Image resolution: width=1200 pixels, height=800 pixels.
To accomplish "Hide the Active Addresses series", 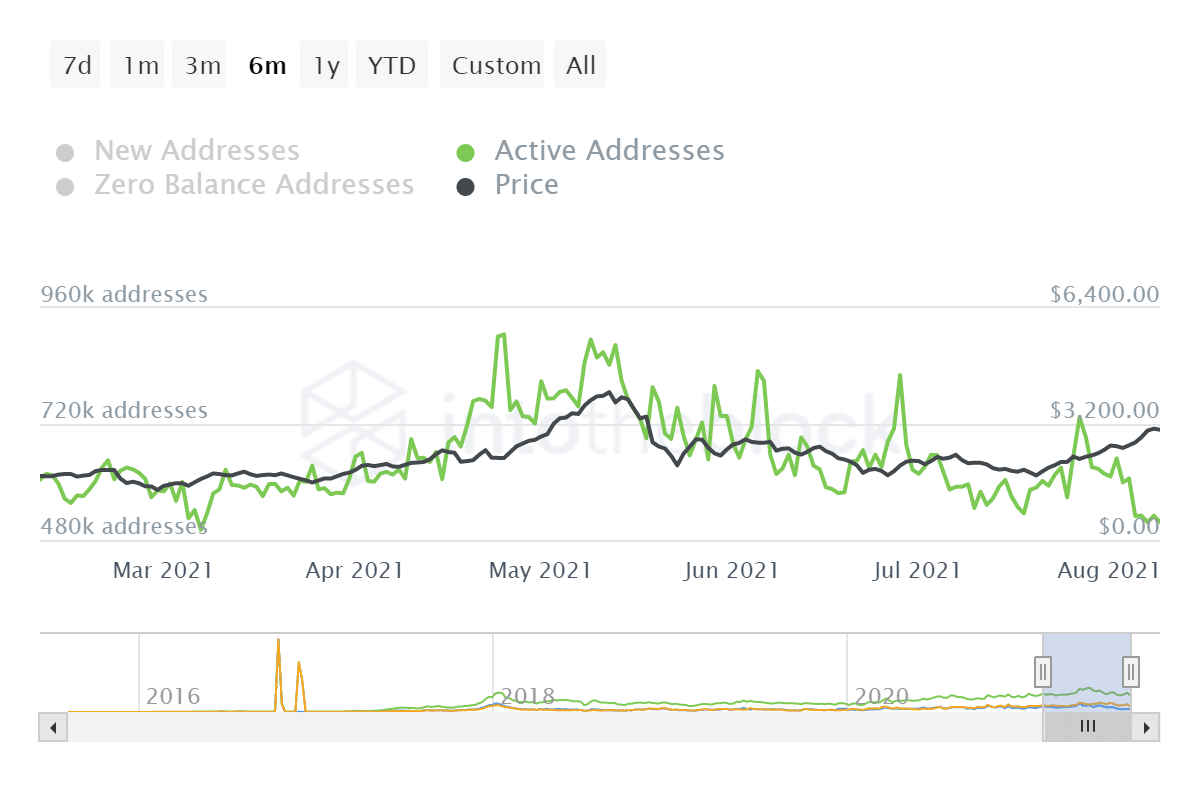I will pos(609,150).
